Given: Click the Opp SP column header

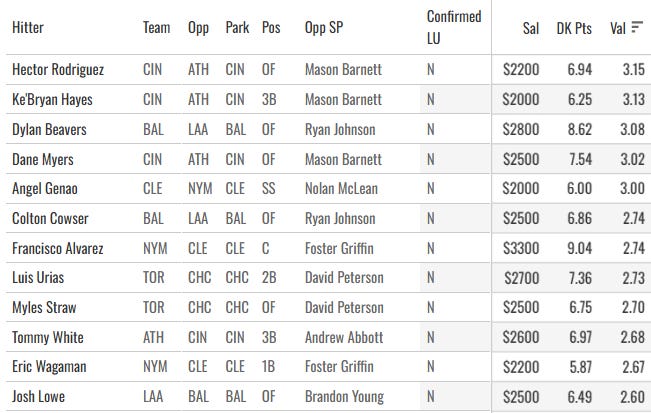Looking at the screenshot, I should click(324, 27).
